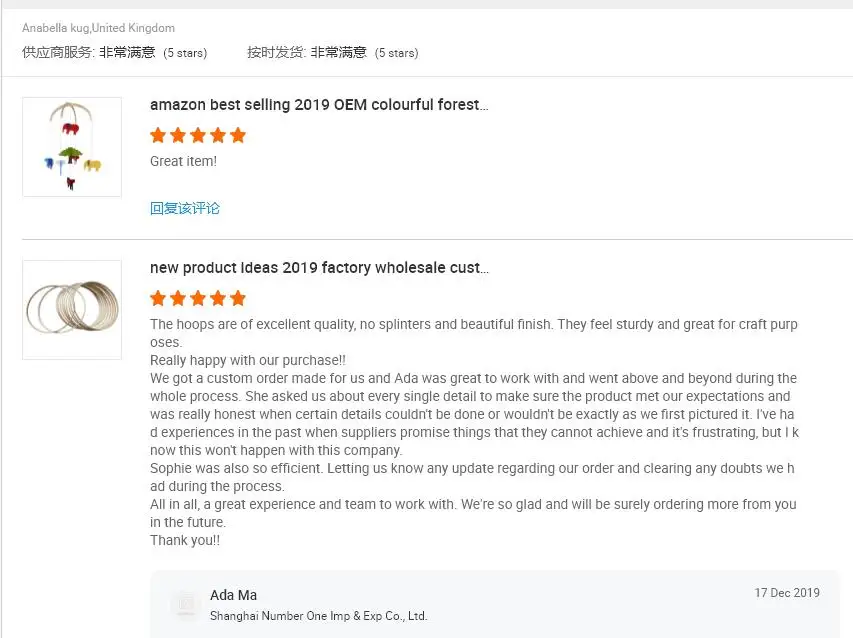The image size is (853, 638).
Task: Open the "new product ideas 2019 factory" product title
Action: coord(319,268)
